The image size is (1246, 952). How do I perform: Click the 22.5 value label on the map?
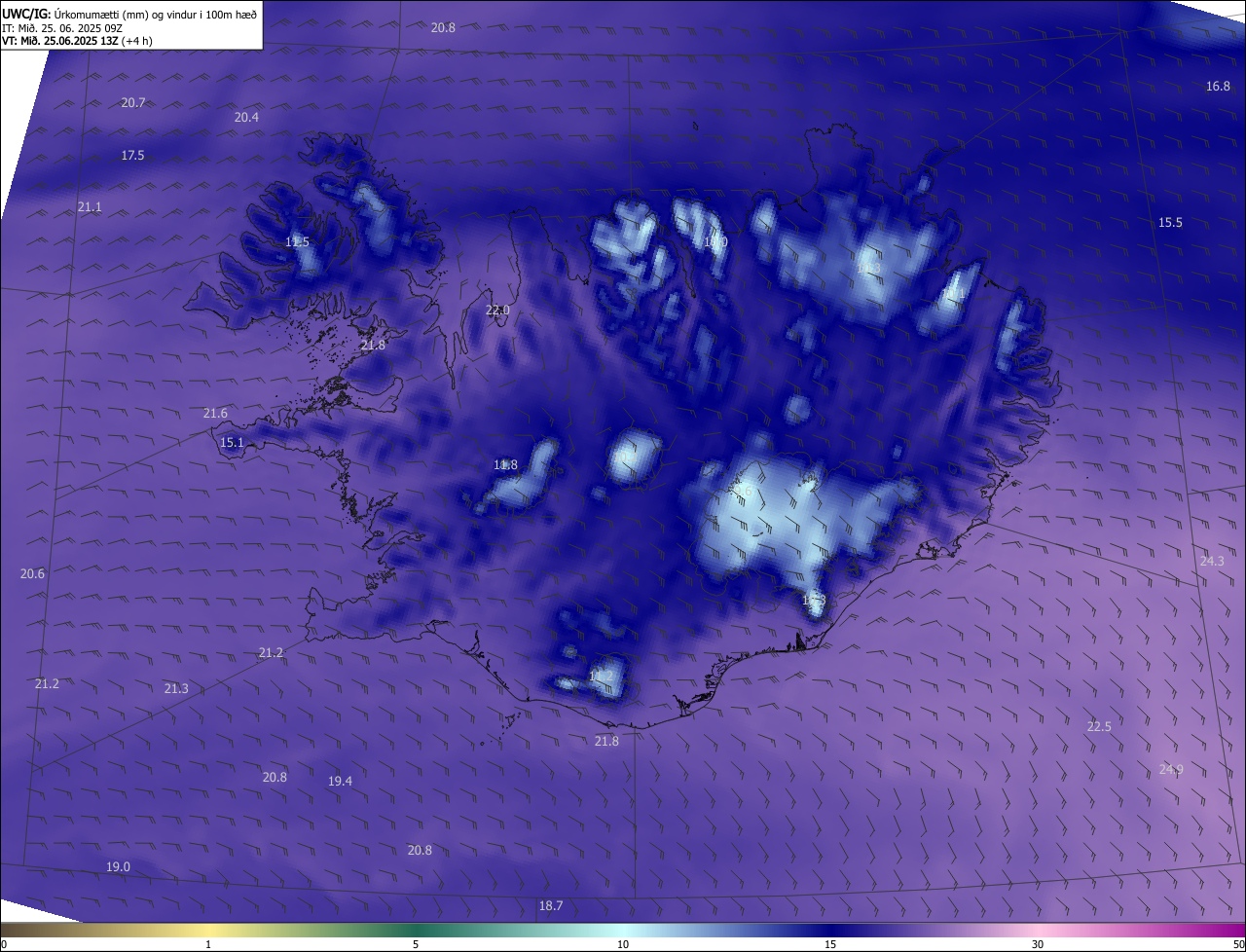point(1099,727)
